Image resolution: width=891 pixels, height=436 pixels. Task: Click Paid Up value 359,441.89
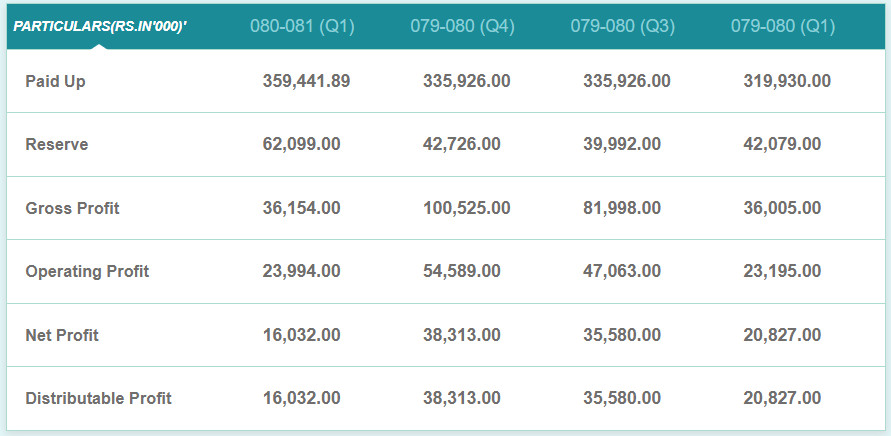(x=306, y=81)
